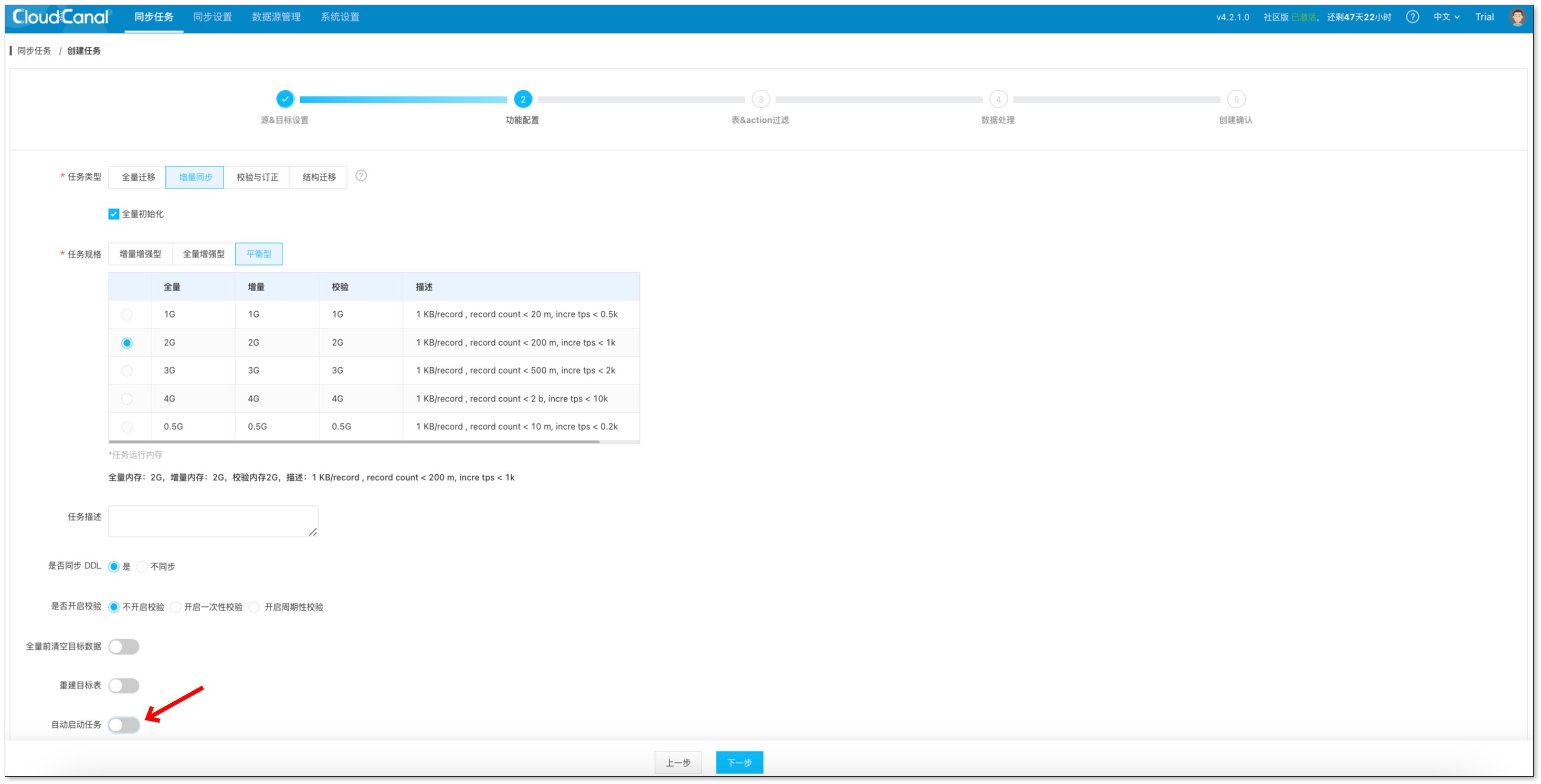Viewport: 1541px width, 784px height.
Task: Expand the 中文 language dropdown
Action: [x=1446, y=17]
